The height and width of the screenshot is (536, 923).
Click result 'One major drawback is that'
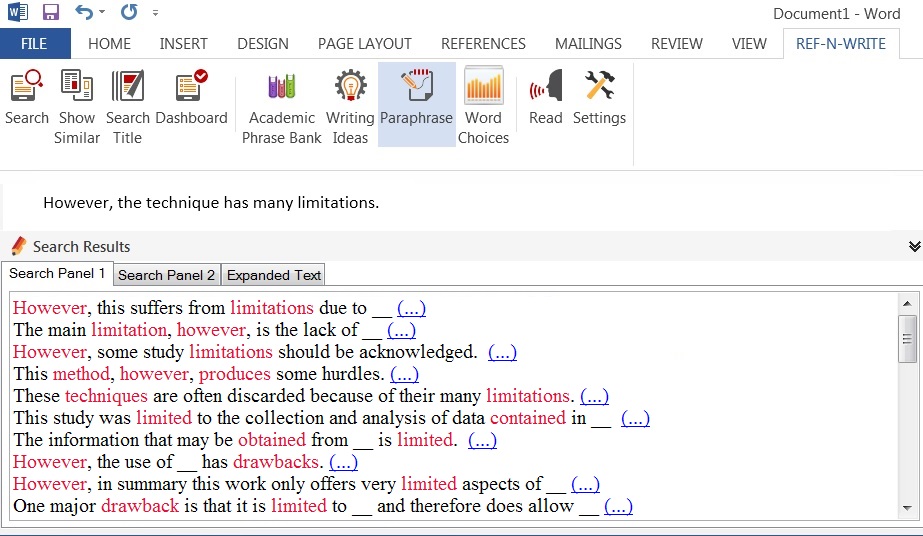pyautogui.click(x=306, y=506)
